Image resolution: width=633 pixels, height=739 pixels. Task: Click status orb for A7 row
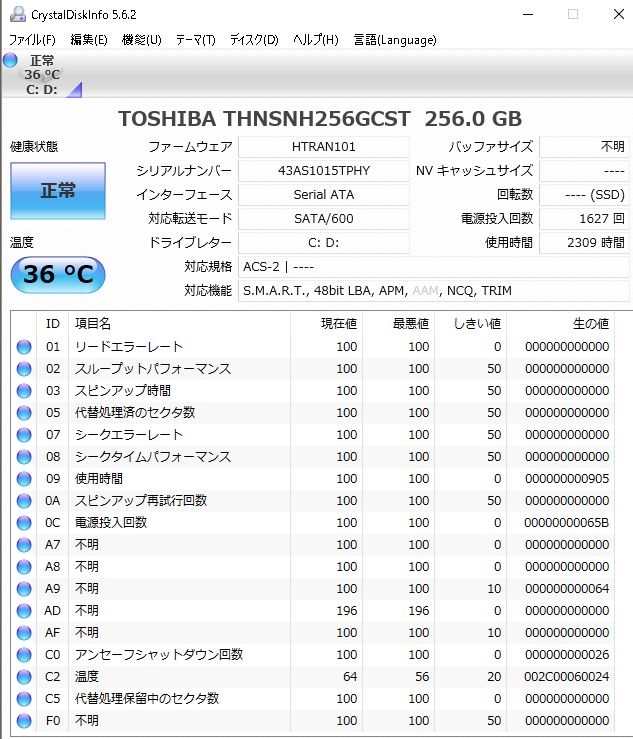pyautogui.click(x=24, y=545)
